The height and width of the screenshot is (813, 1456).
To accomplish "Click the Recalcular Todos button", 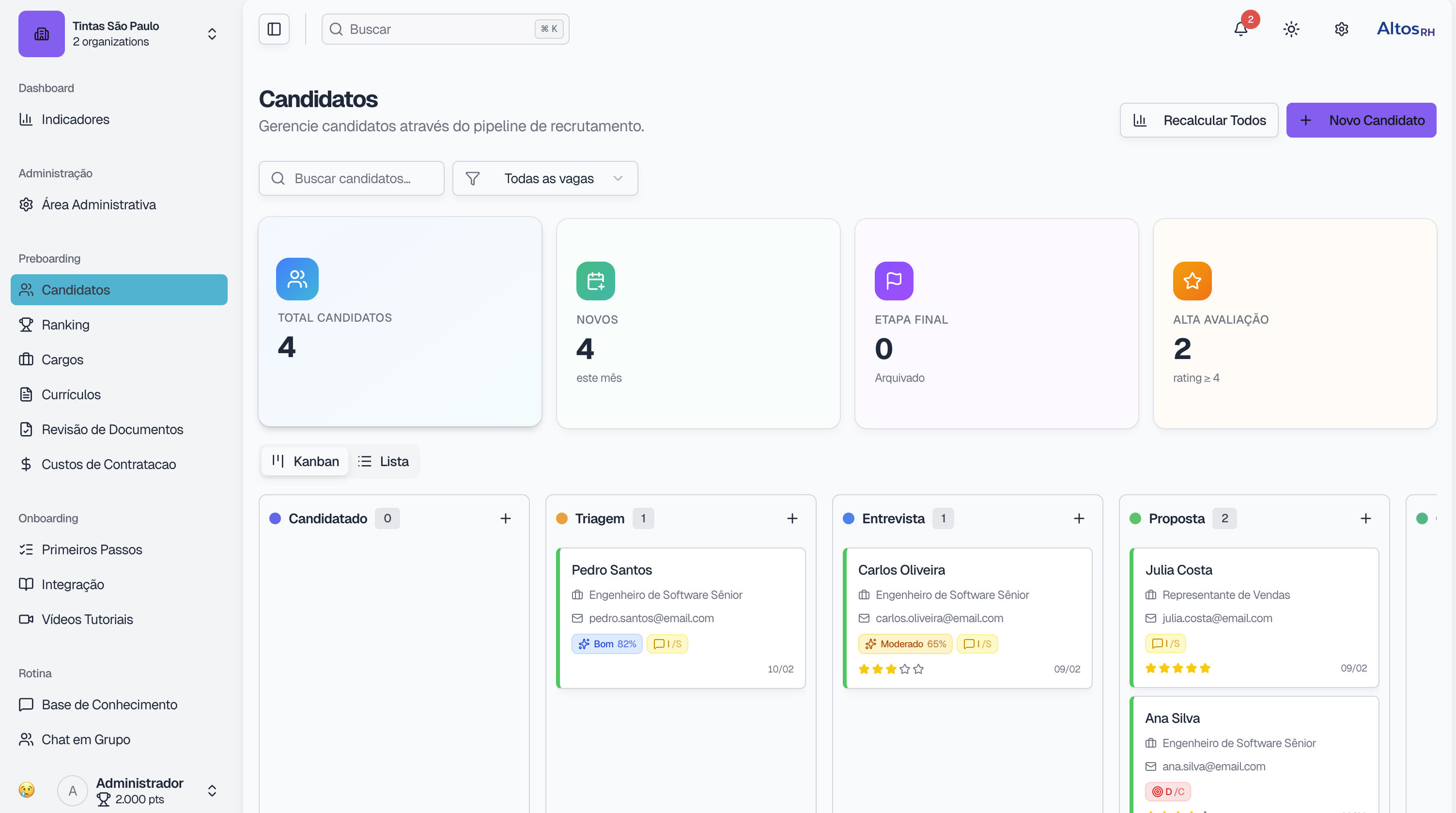I will point(1199,120).
